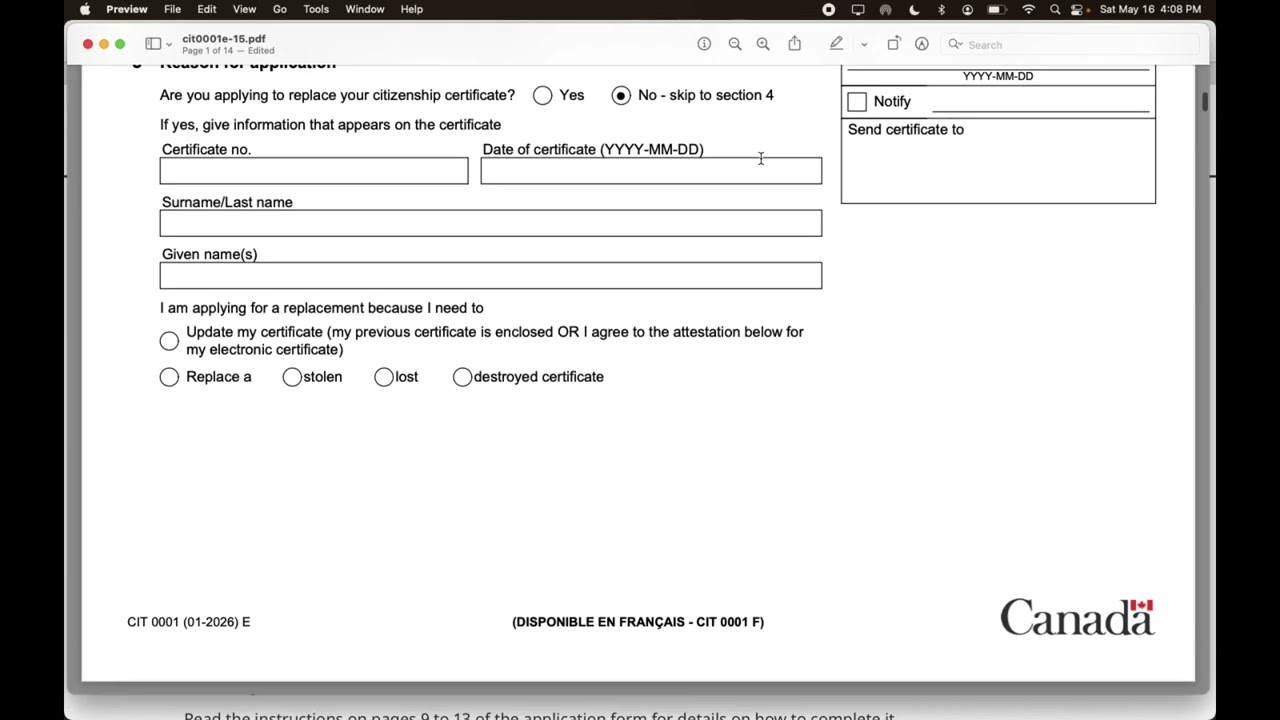Screen dimensions: 1280x720
Task: Click the Send certificate to box
Action: (x=998, y=161)
